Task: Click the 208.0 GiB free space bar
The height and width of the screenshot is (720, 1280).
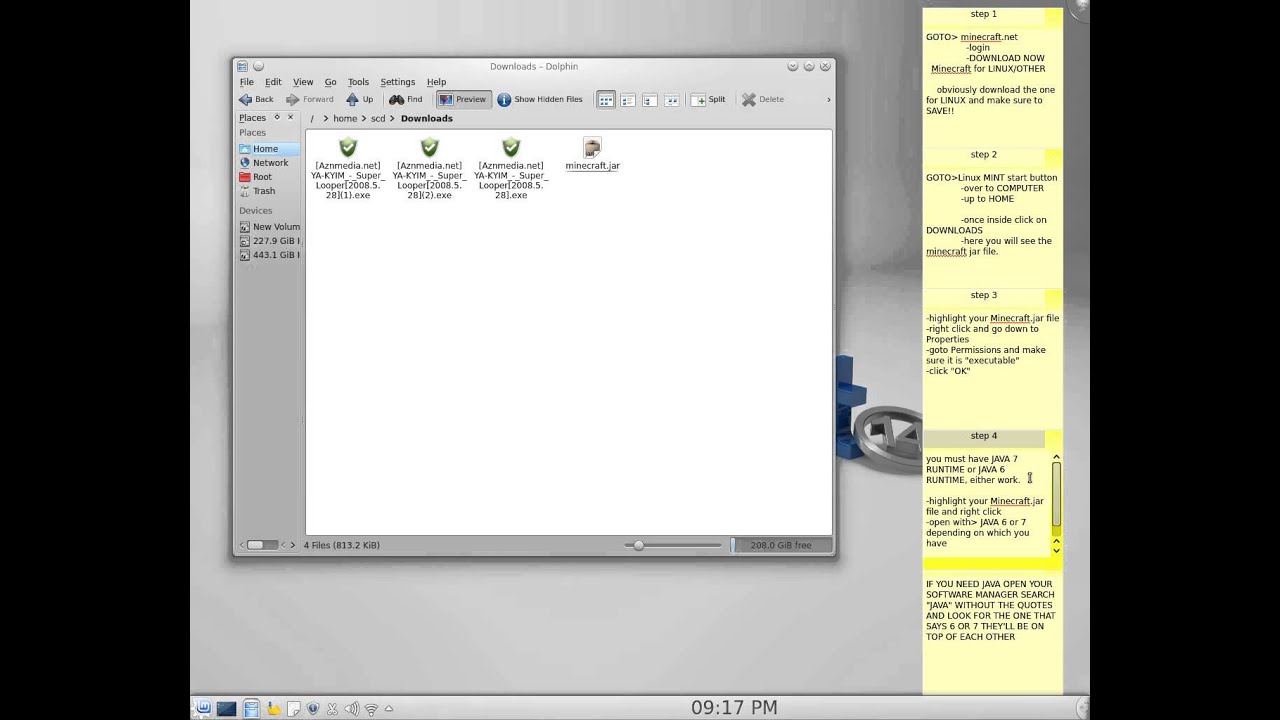Action: pos(783,545)
